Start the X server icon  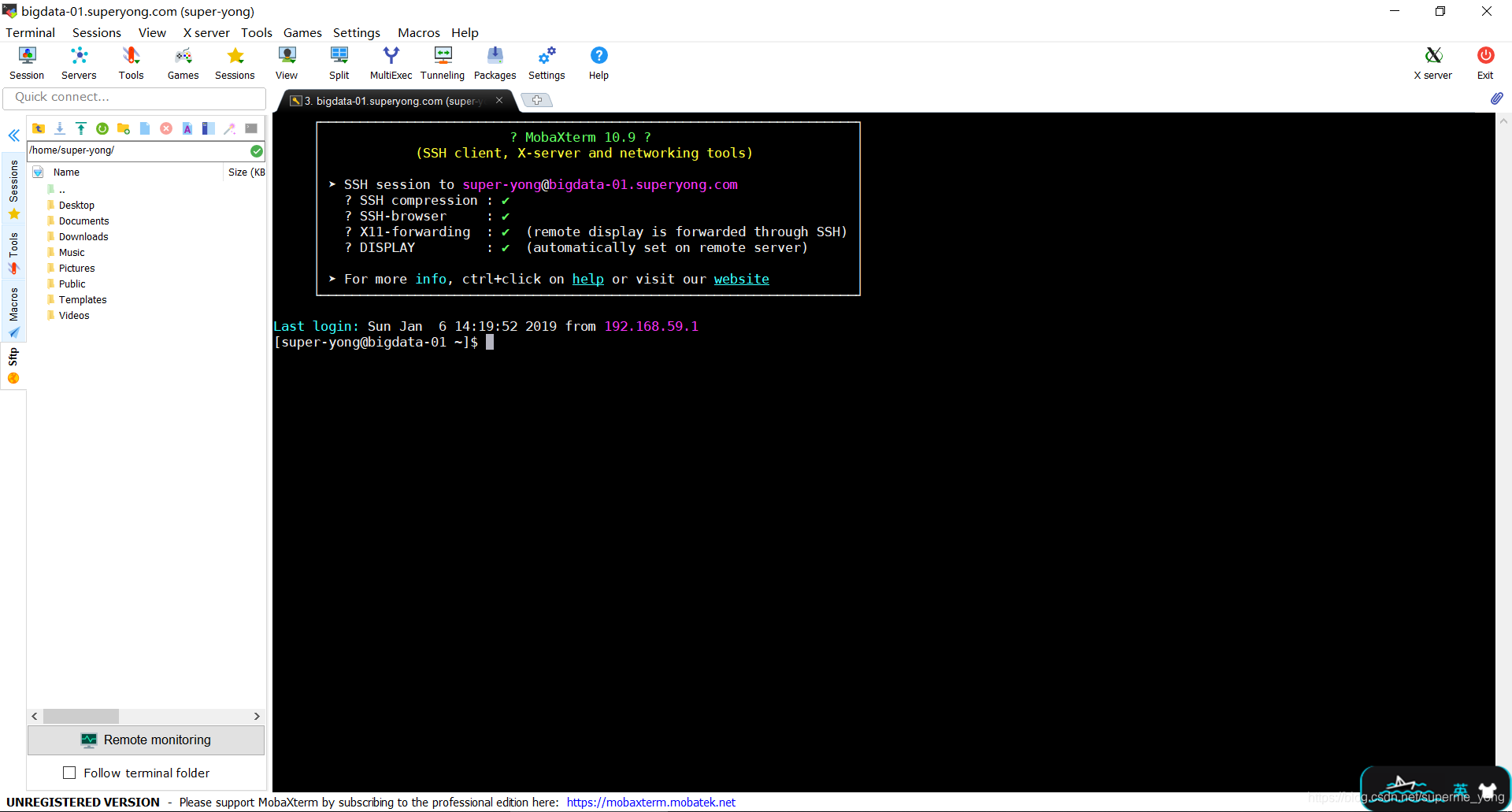(x=1433, y=63)
